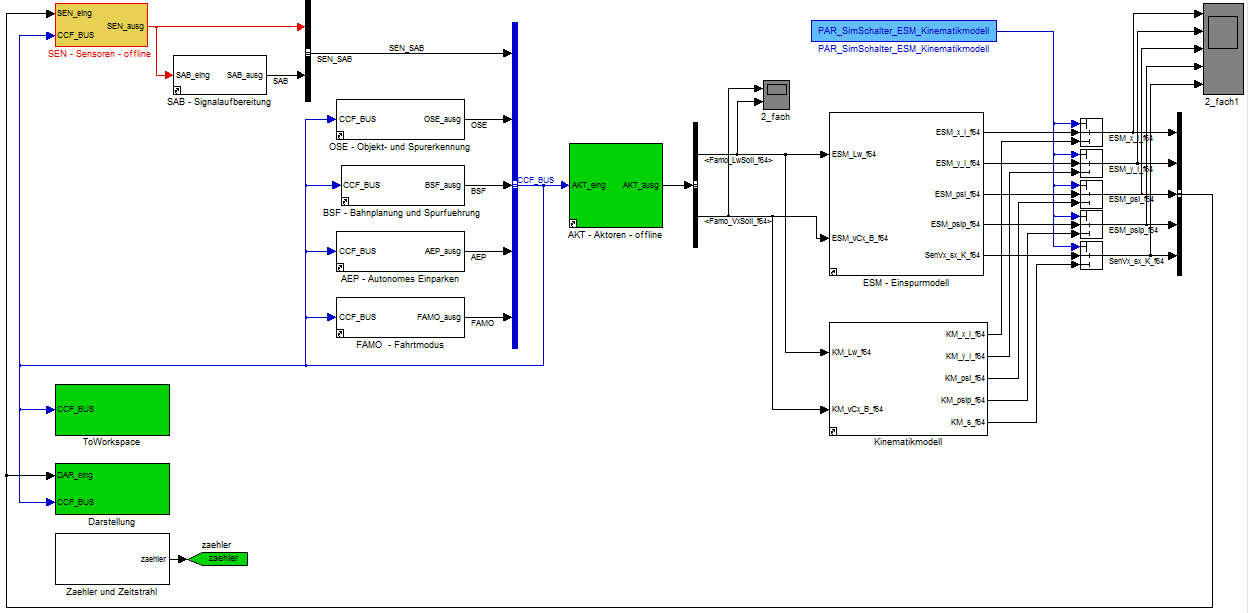
Task: Click the green Darstellung block
Action: click(x=112, y=488)
